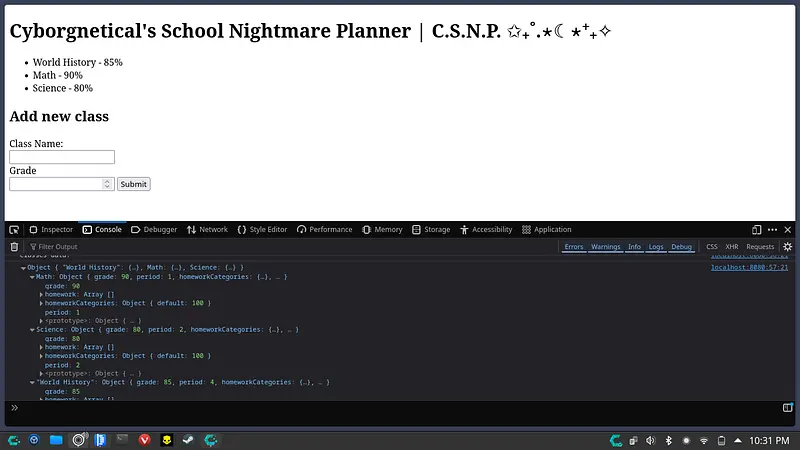
Task: Open the console settings gear icon
Action: (787, 246)
